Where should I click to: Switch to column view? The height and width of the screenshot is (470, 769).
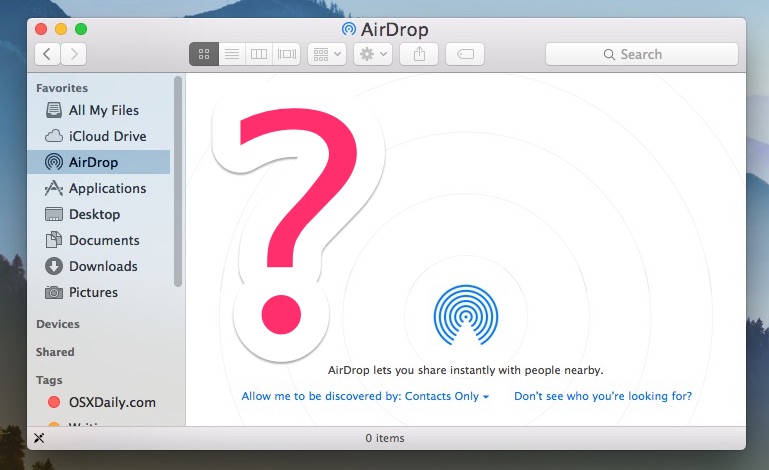tap(259, 54)
